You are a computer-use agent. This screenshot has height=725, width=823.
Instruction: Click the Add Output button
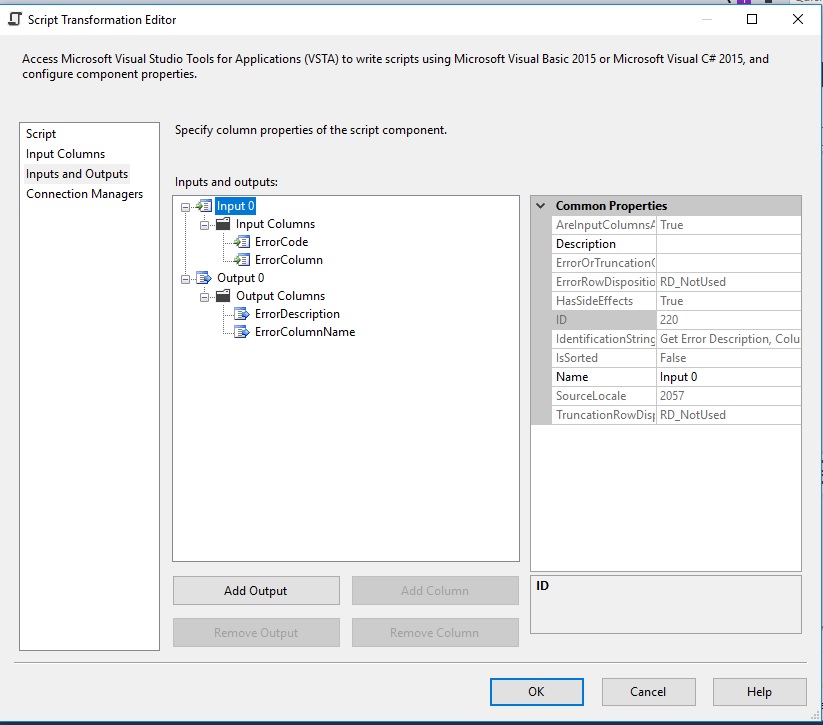256,590
